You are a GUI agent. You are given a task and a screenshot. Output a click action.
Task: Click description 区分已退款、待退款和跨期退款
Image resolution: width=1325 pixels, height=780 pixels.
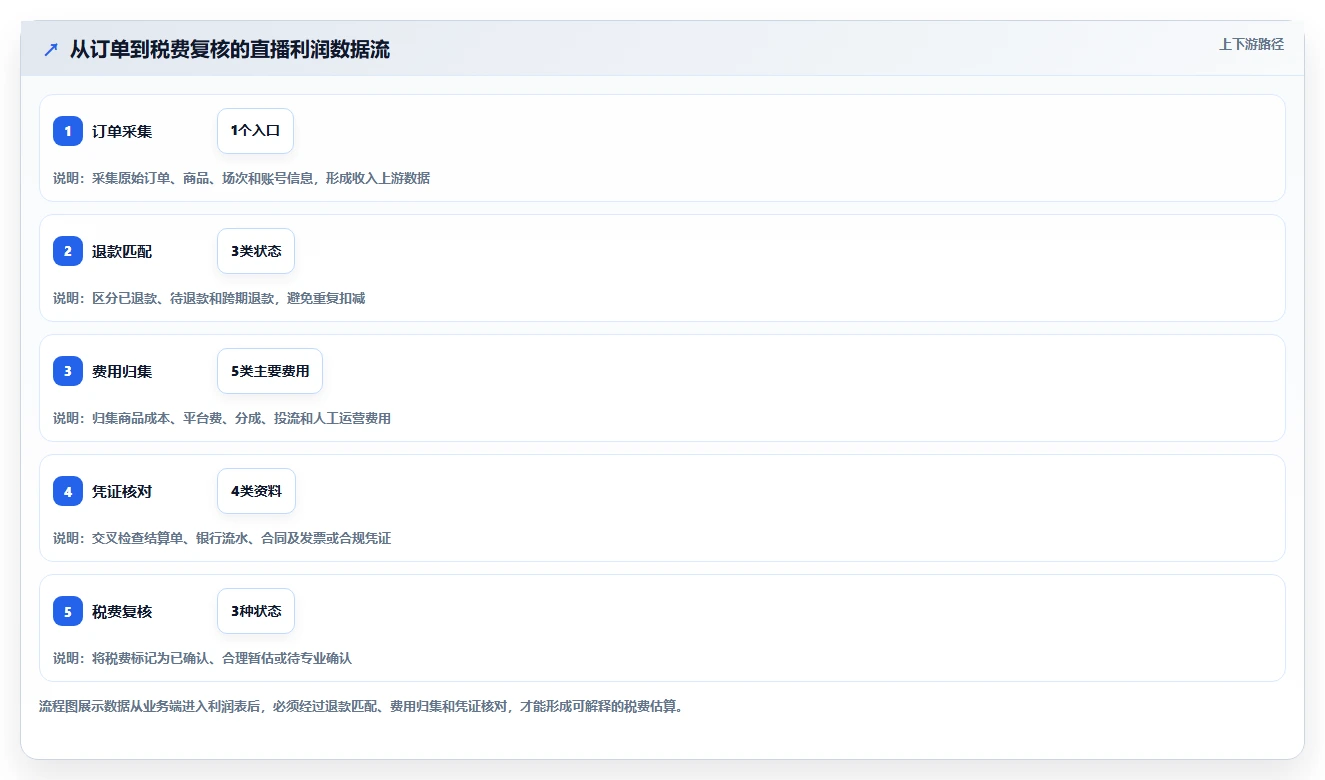[x=209, y=298]
